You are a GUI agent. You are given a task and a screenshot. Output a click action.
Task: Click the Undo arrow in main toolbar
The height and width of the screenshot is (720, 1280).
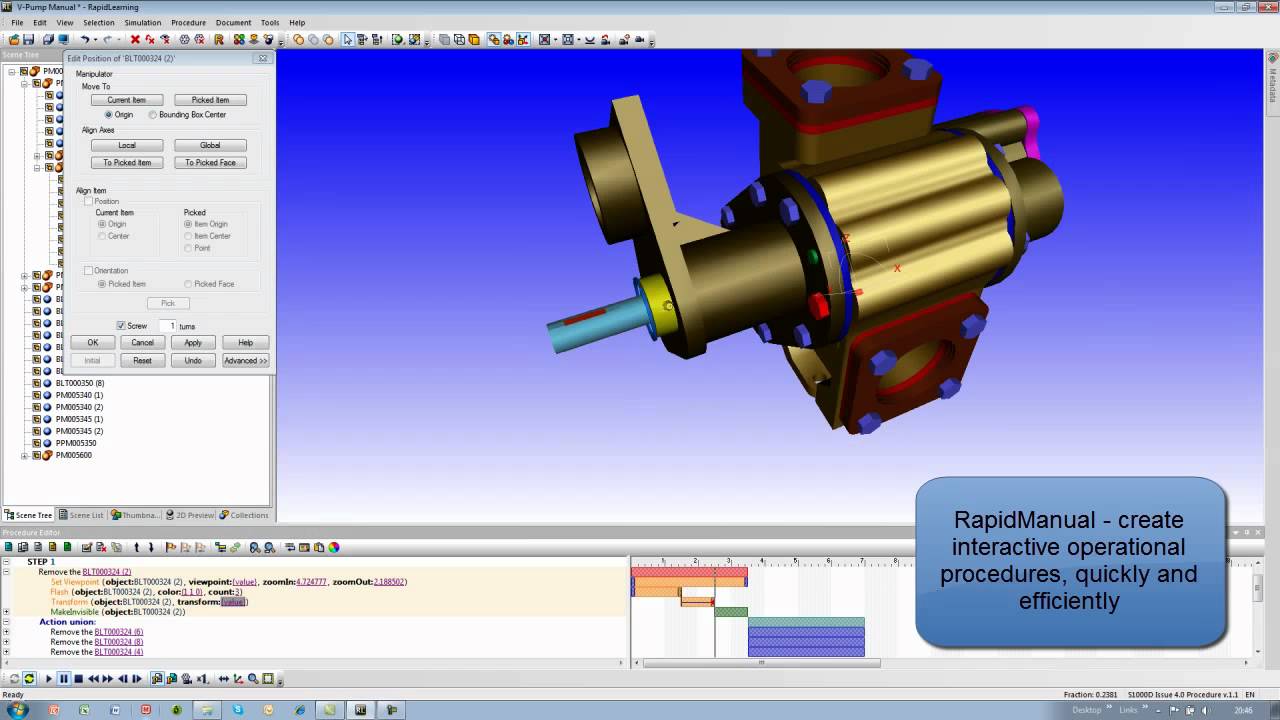click(85, 40)
